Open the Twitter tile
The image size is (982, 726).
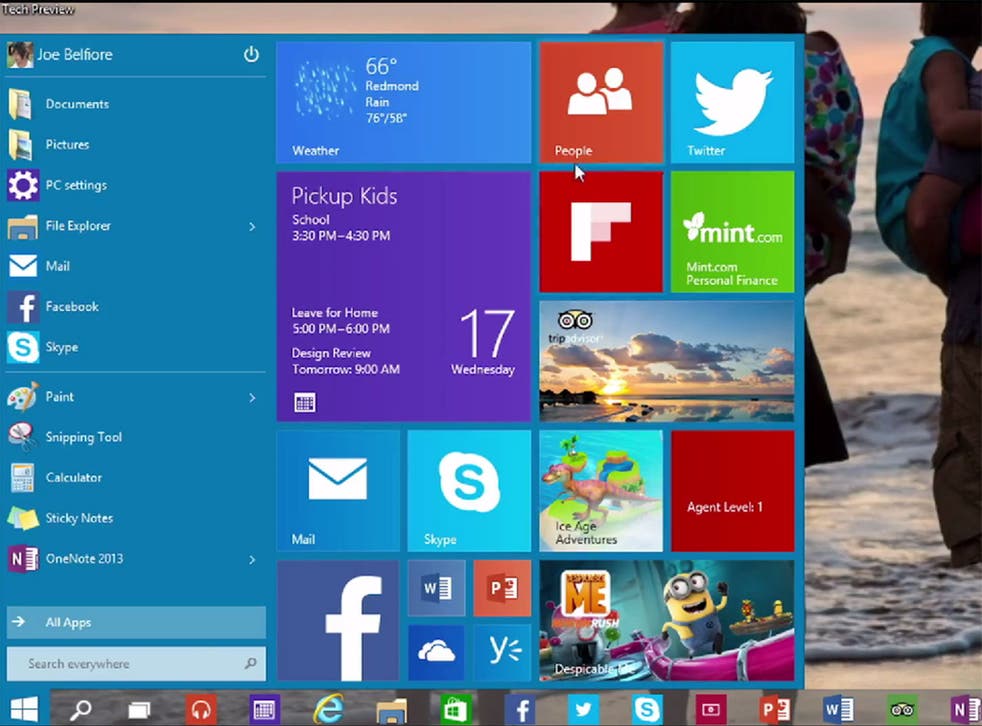tap(732, 102)
